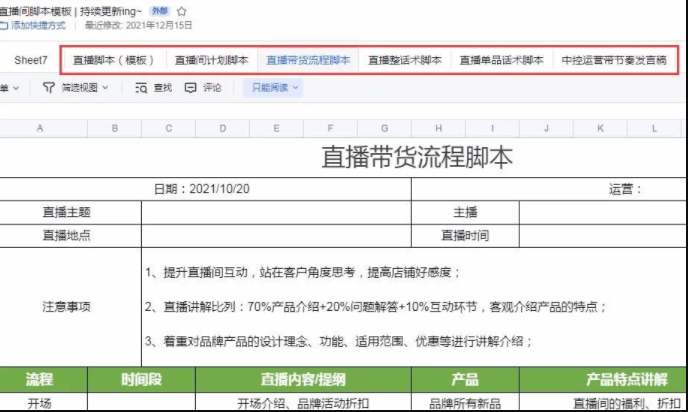
Task: Click the 最近修改 date text
Action: [x=139, y=25]
